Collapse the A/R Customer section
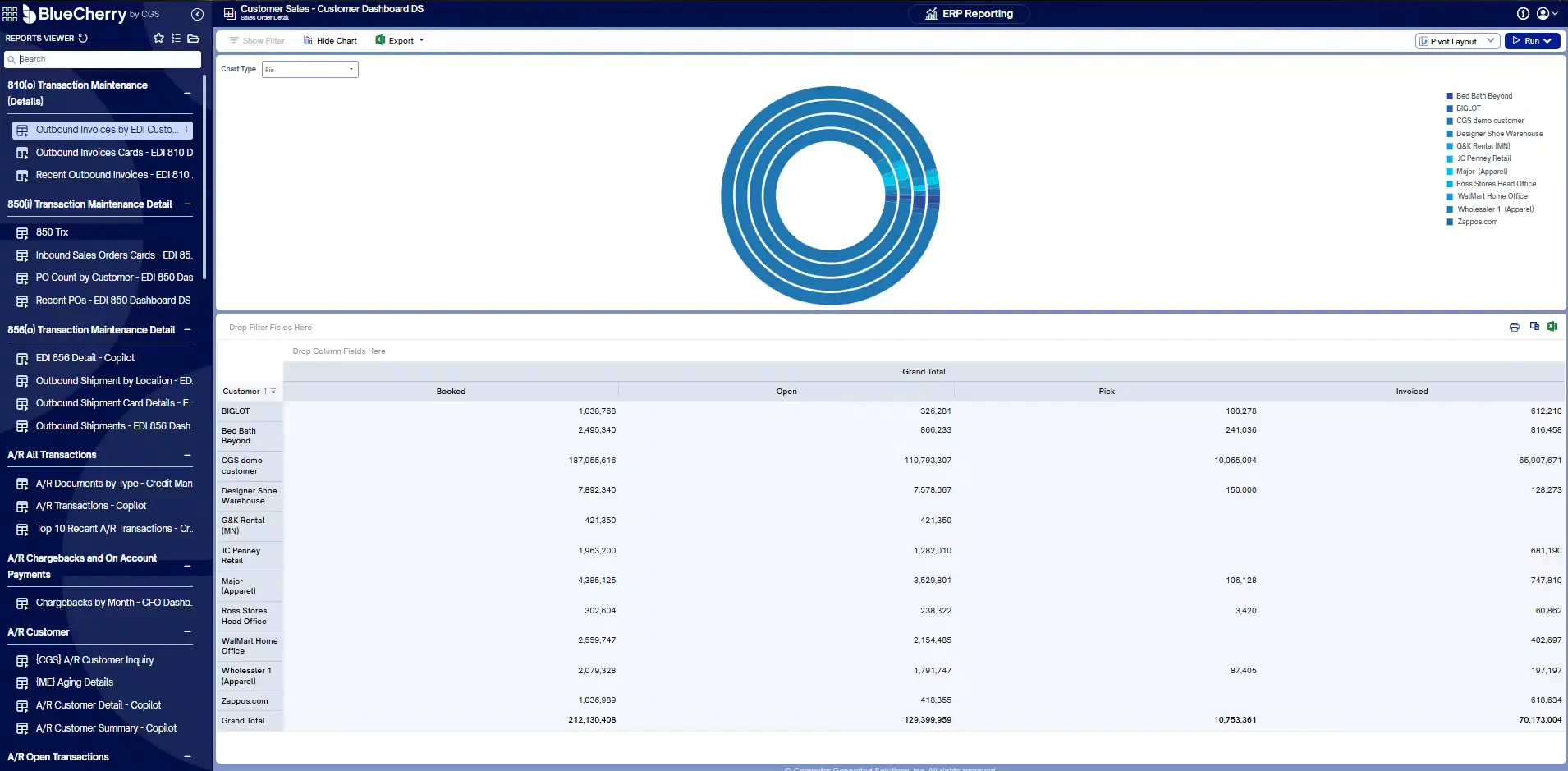 pos(187,632)
